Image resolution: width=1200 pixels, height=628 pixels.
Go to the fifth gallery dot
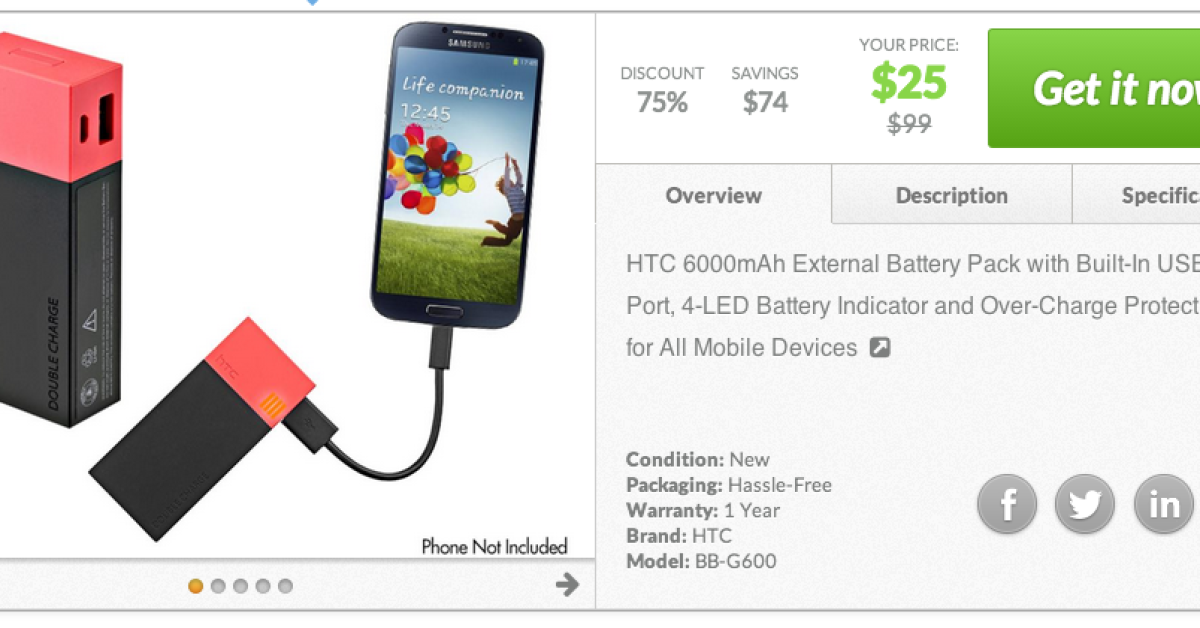[x=286, y=586]
